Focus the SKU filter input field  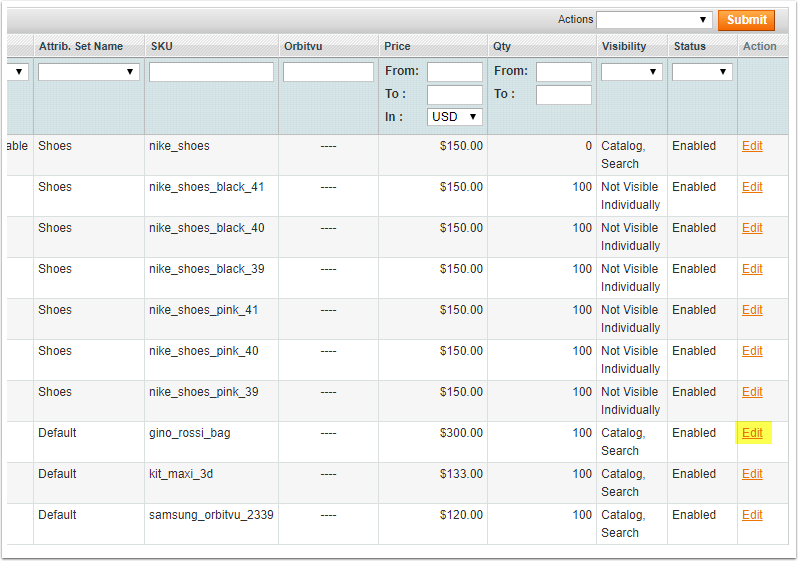[x=211, y=72]
